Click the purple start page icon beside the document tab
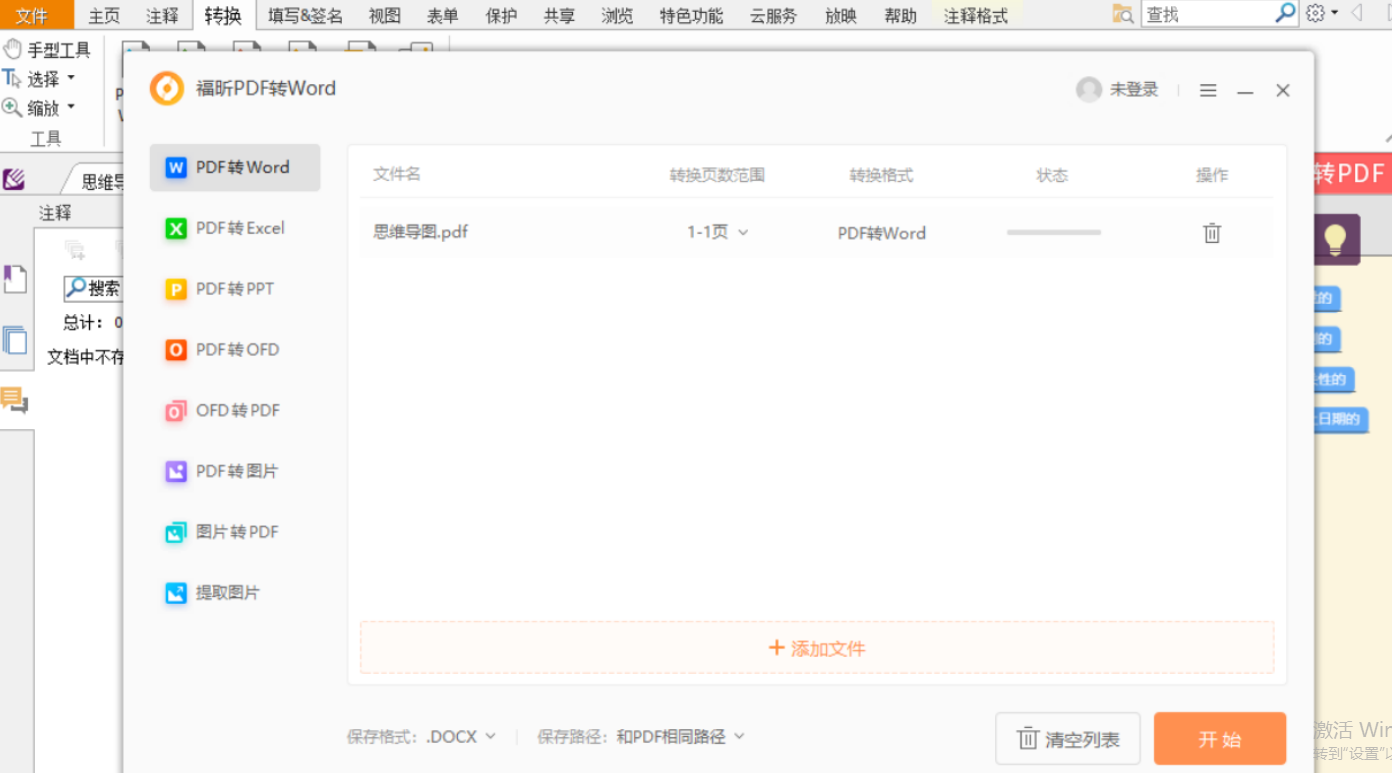The image size is (1392, 773). 14,180
